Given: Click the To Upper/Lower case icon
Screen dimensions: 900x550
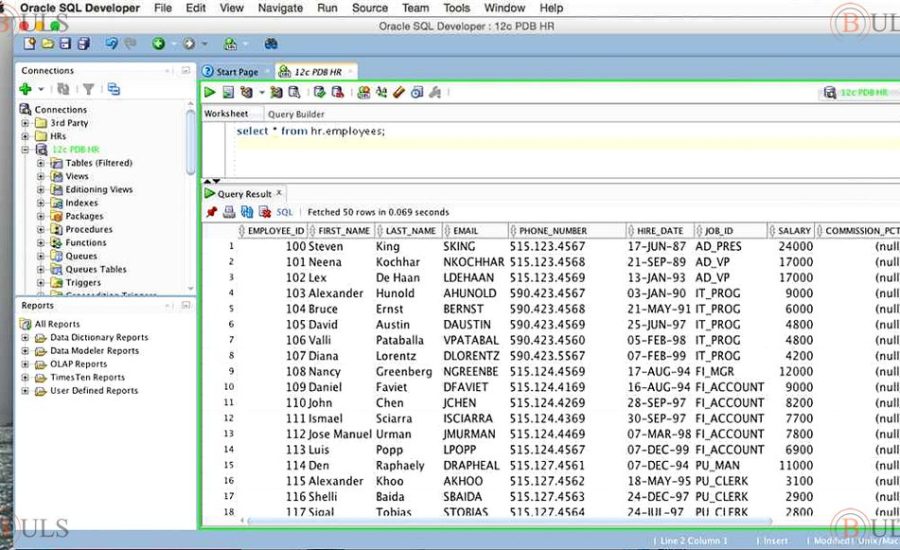Looking at the screenshot, I should (382, 92).
